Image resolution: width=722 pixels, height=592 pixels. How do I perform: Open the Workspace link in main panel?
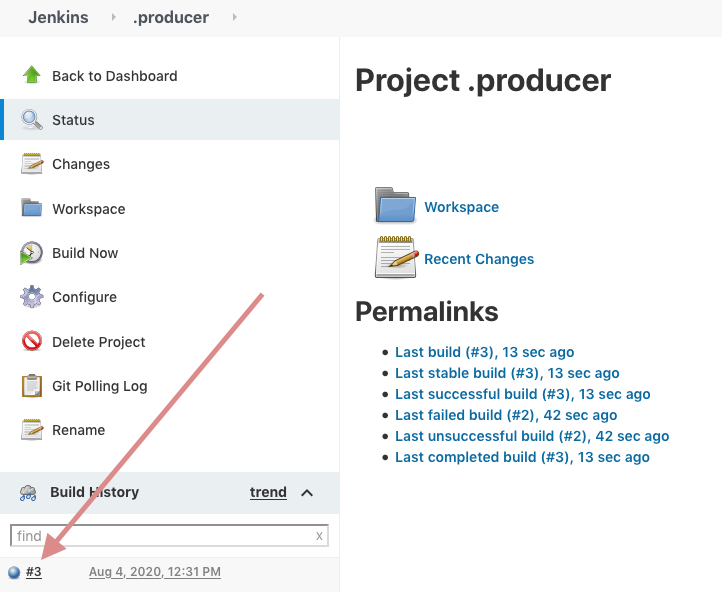click(461, 207)
